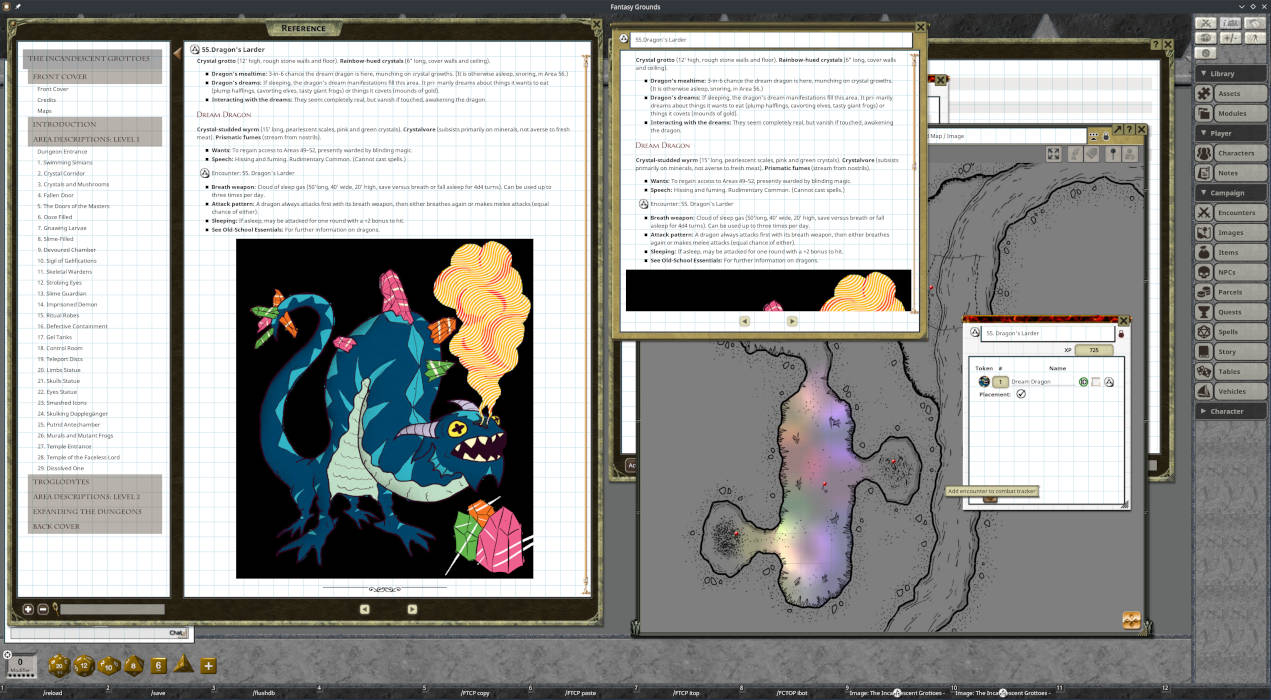Expand the Front Cover chapter

coord(94,77)
